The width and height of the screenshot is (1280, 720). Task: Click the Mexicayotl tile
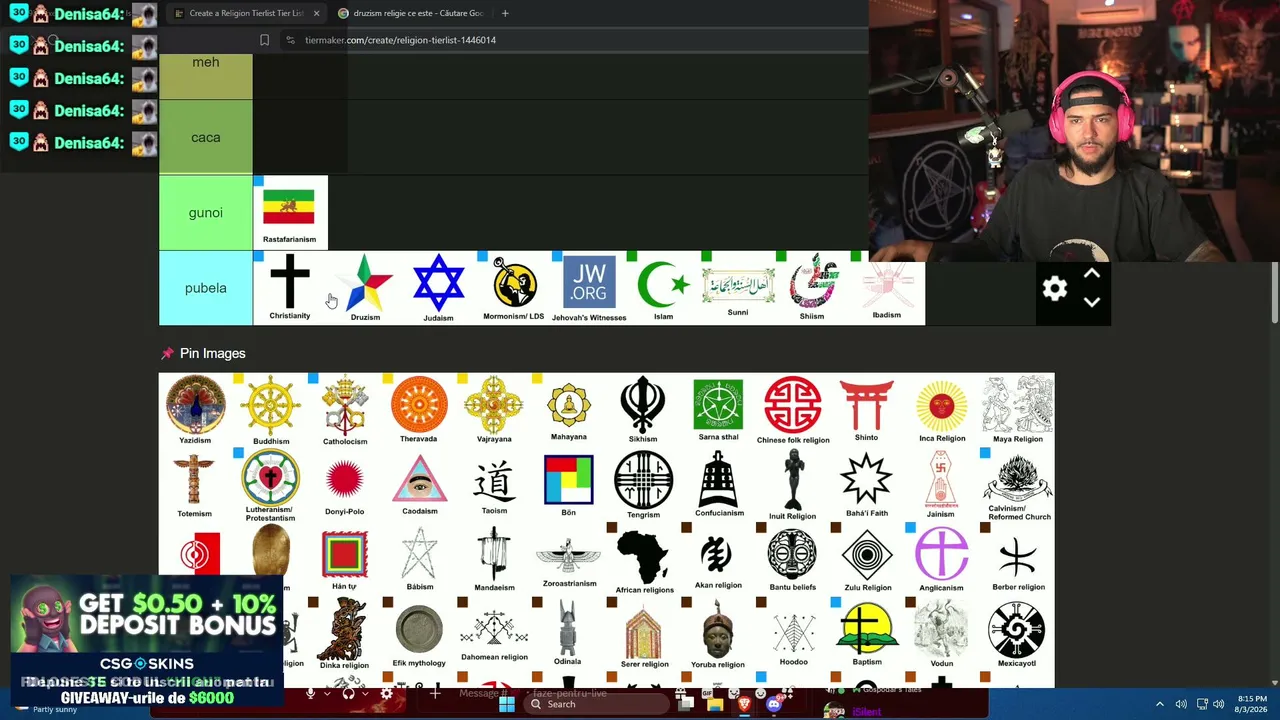click(1017, 635)
